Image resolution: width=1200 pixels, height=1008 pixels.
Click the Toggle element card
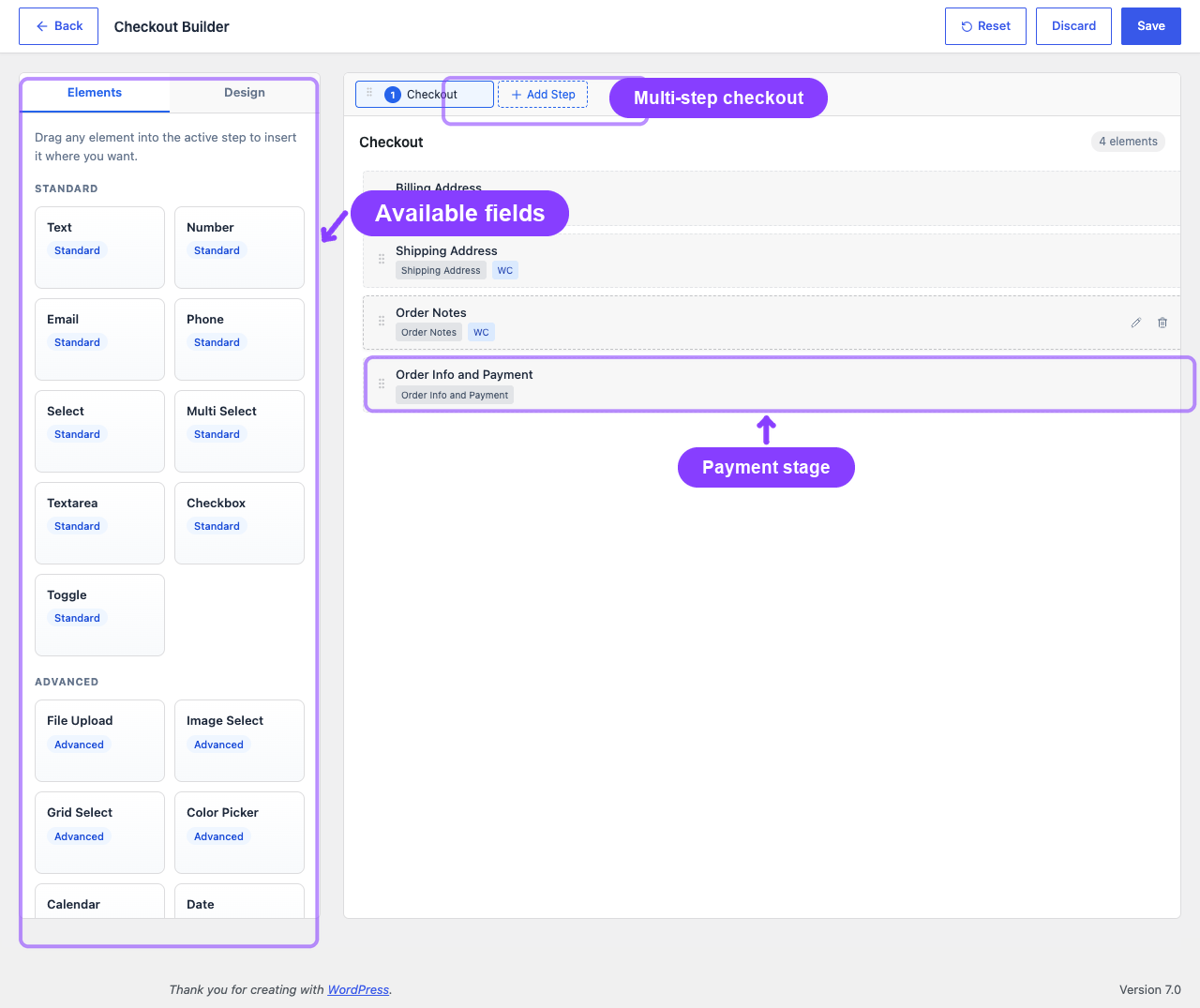click(99, 615)
